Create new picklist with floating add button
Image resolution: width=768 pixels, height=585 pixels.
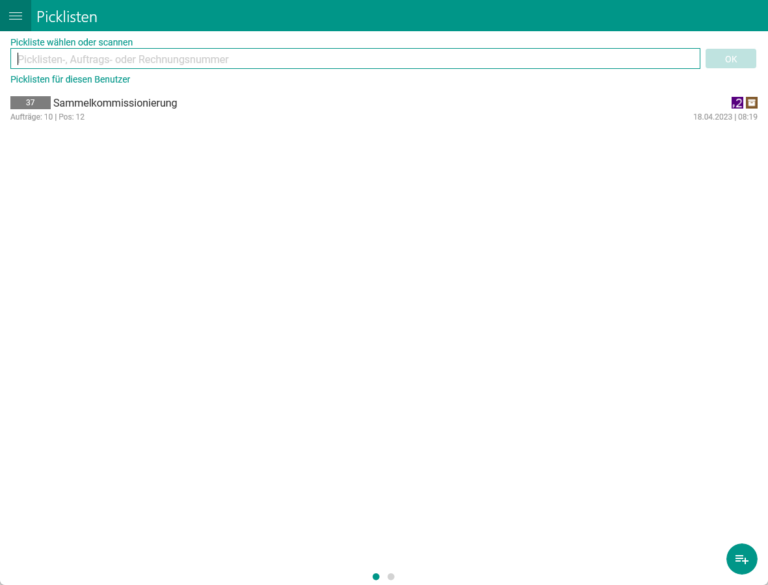pos(741,558)
